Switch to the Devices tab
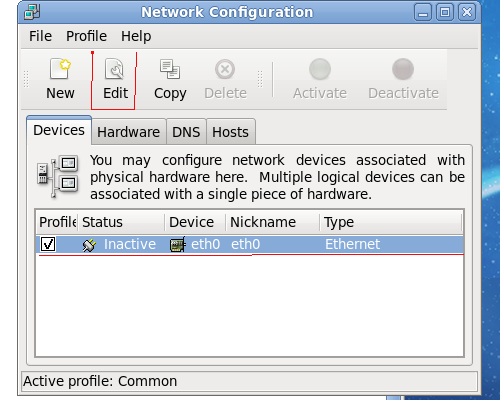500x400 pixels. click(x=59, y=130)
